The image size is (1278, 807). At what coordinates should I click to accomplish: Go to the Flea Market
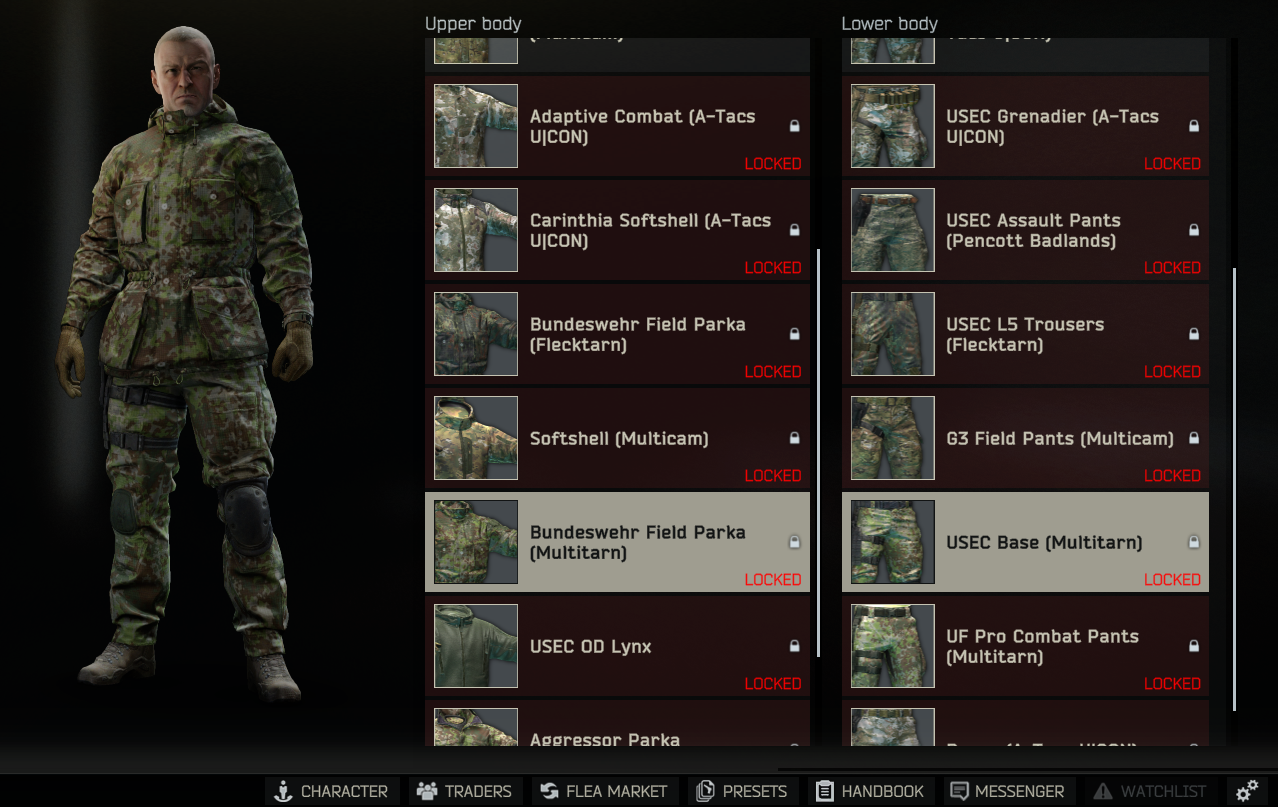point(604,791)
